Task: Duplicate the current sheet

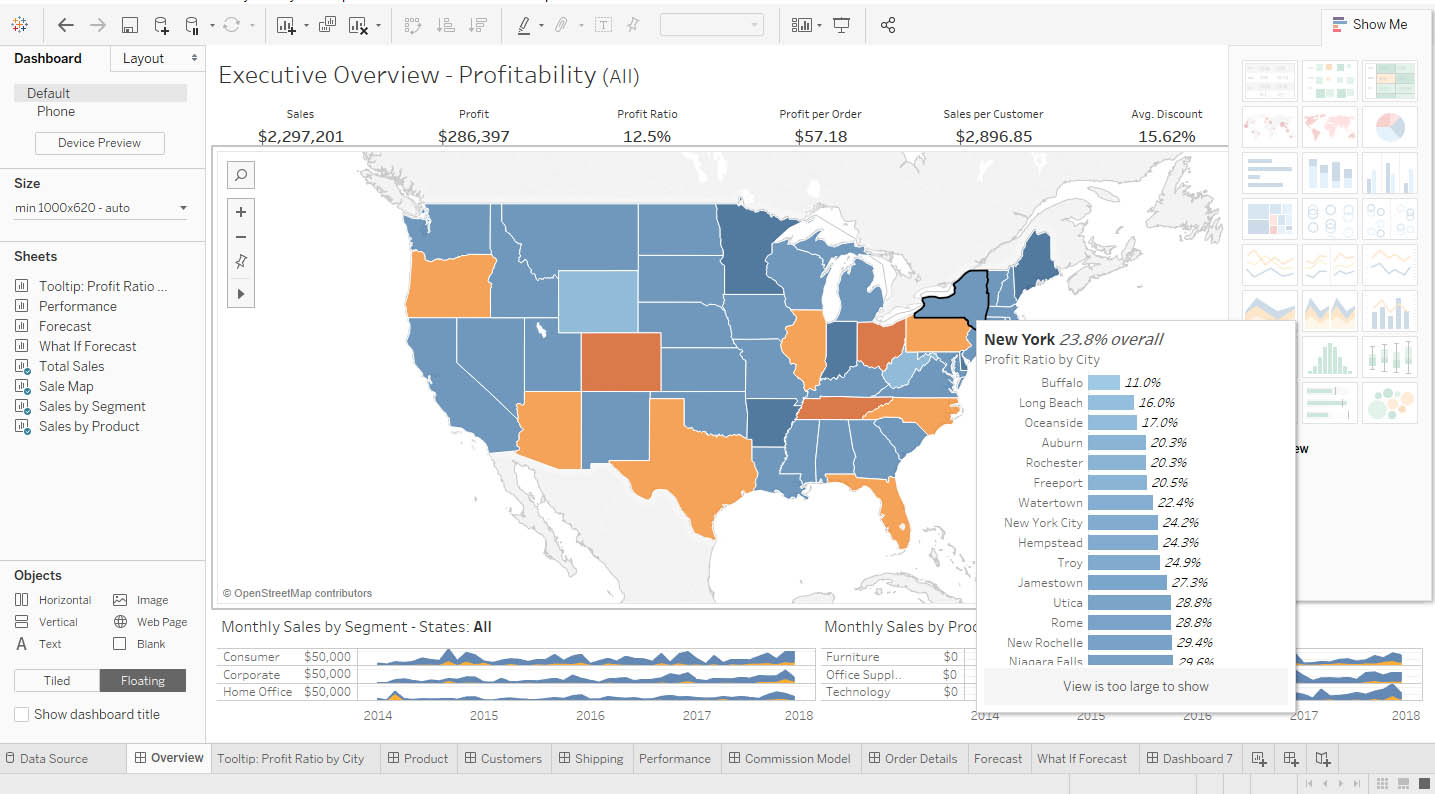Action: click(327, 25)
